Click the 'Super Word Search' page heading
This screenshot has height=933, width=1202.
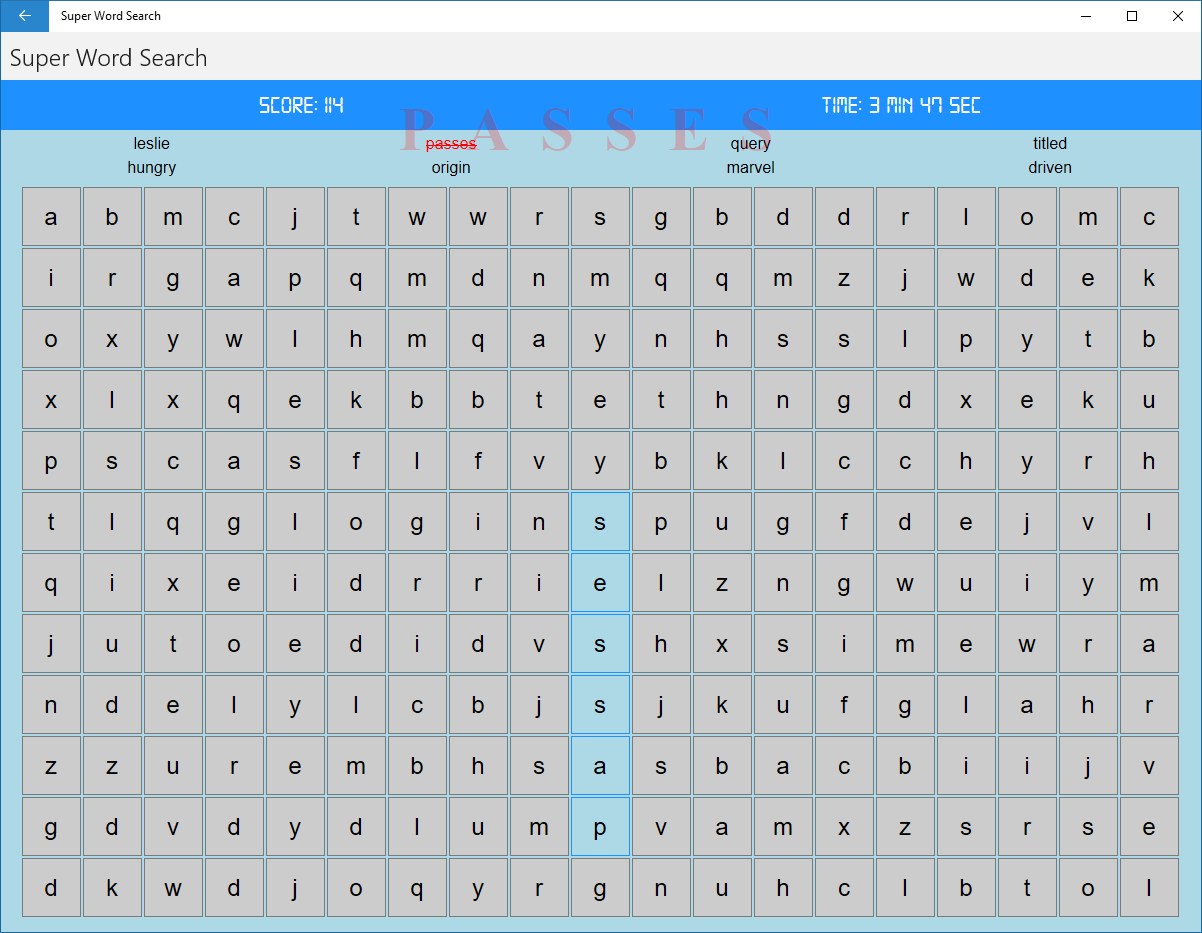108,58
